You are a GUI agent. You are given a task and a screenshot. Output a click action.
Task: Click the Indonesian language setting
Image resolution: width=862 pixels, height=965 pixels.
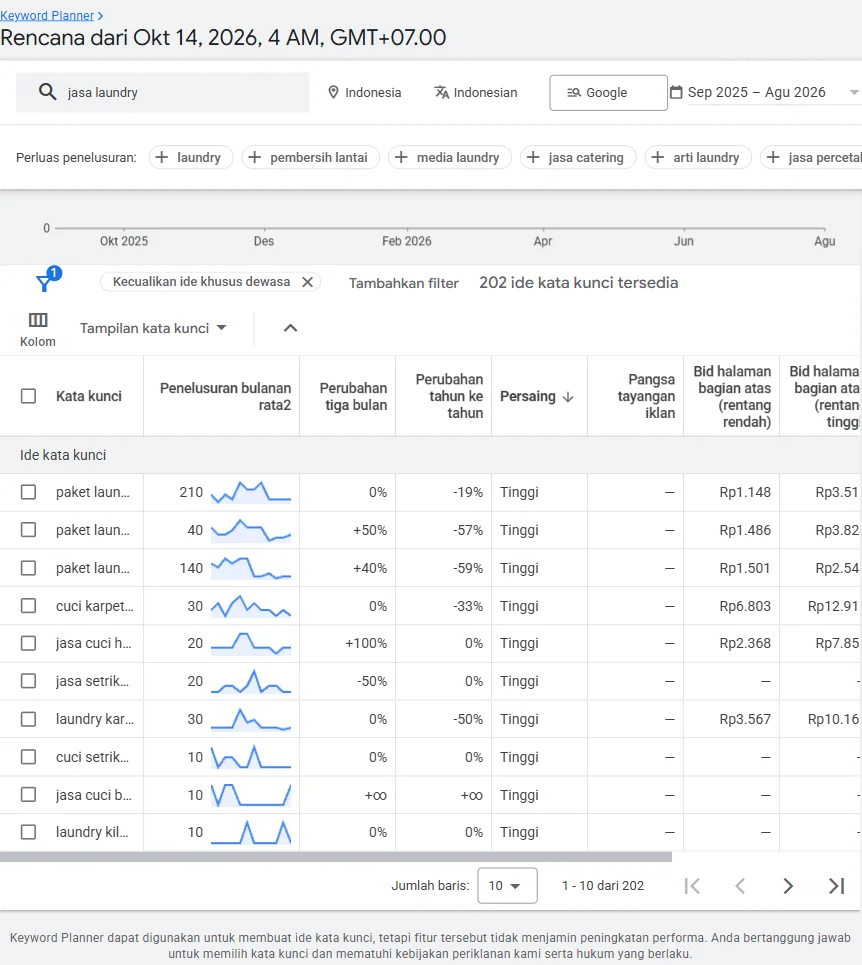tap(476, 92)
